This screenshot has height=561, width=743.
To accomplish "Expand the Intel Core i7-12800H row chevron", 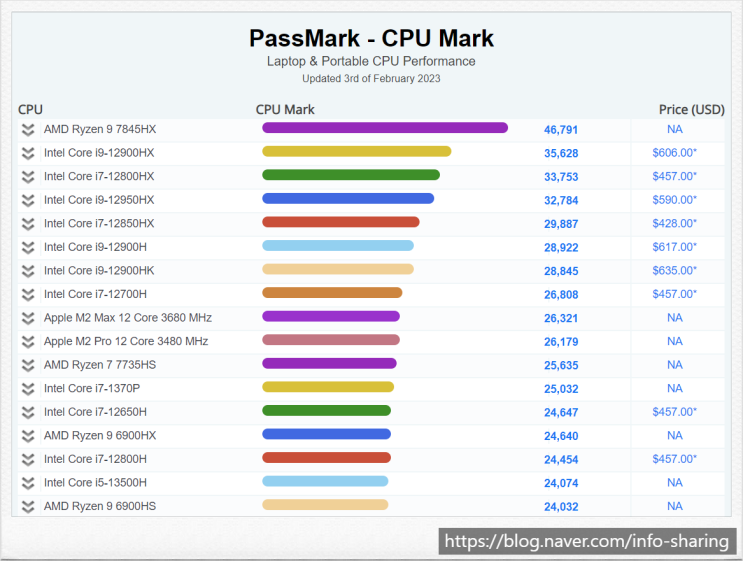I will pyautogui.click(x=28, y=460).
